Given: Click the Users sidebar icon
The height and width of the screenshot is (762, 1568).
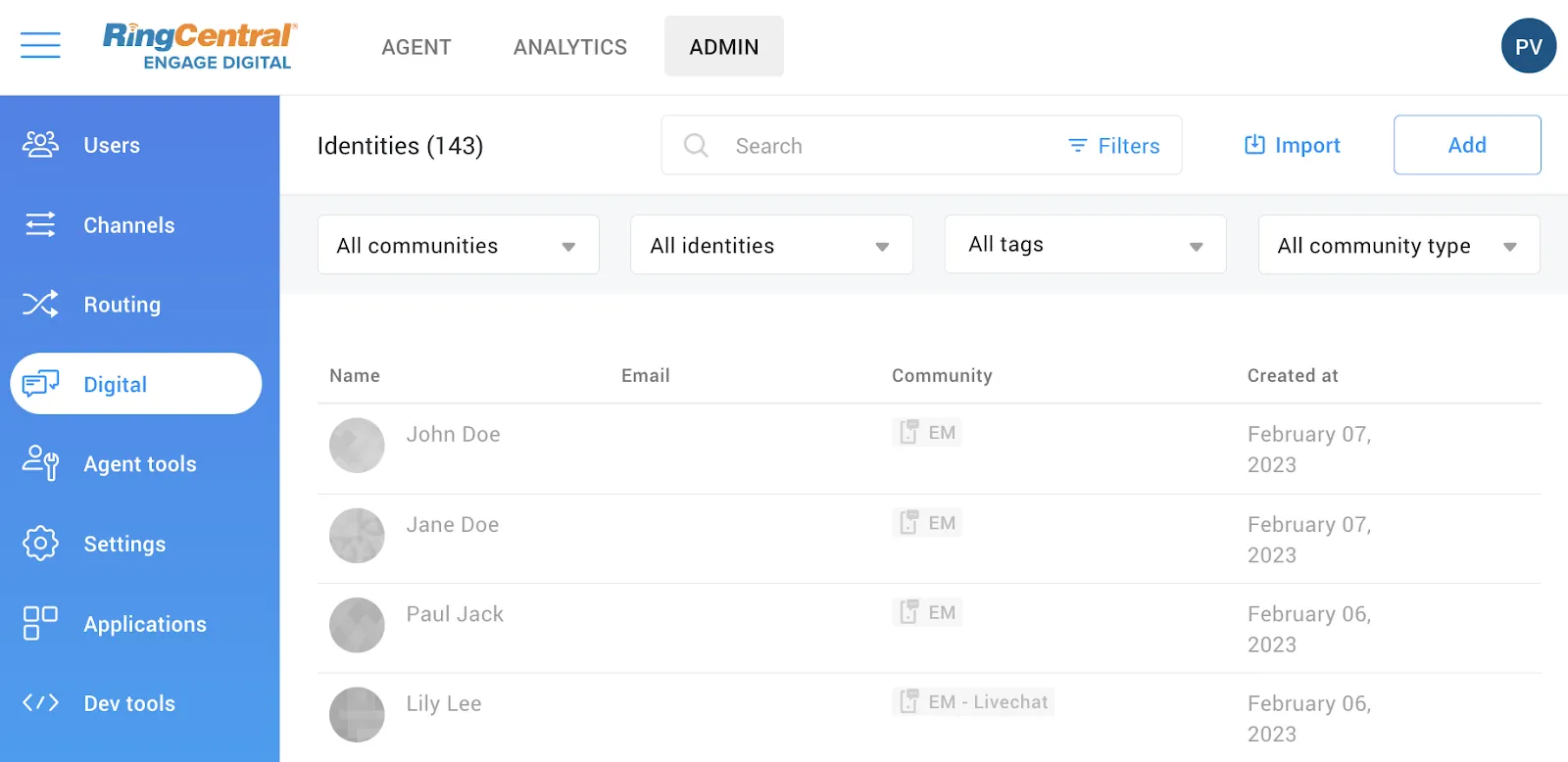Looking at the screenshot, I should 40,145.
